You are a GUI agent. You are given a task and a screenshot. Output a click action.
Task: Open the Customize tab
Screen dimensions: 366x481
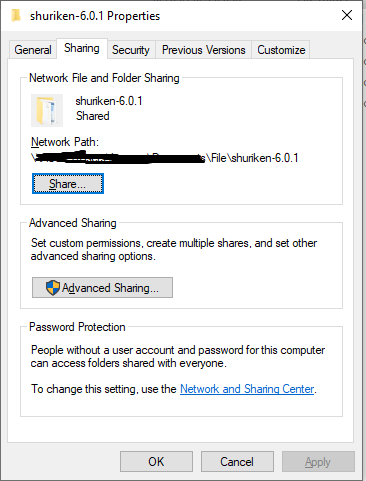pos(281,50)
